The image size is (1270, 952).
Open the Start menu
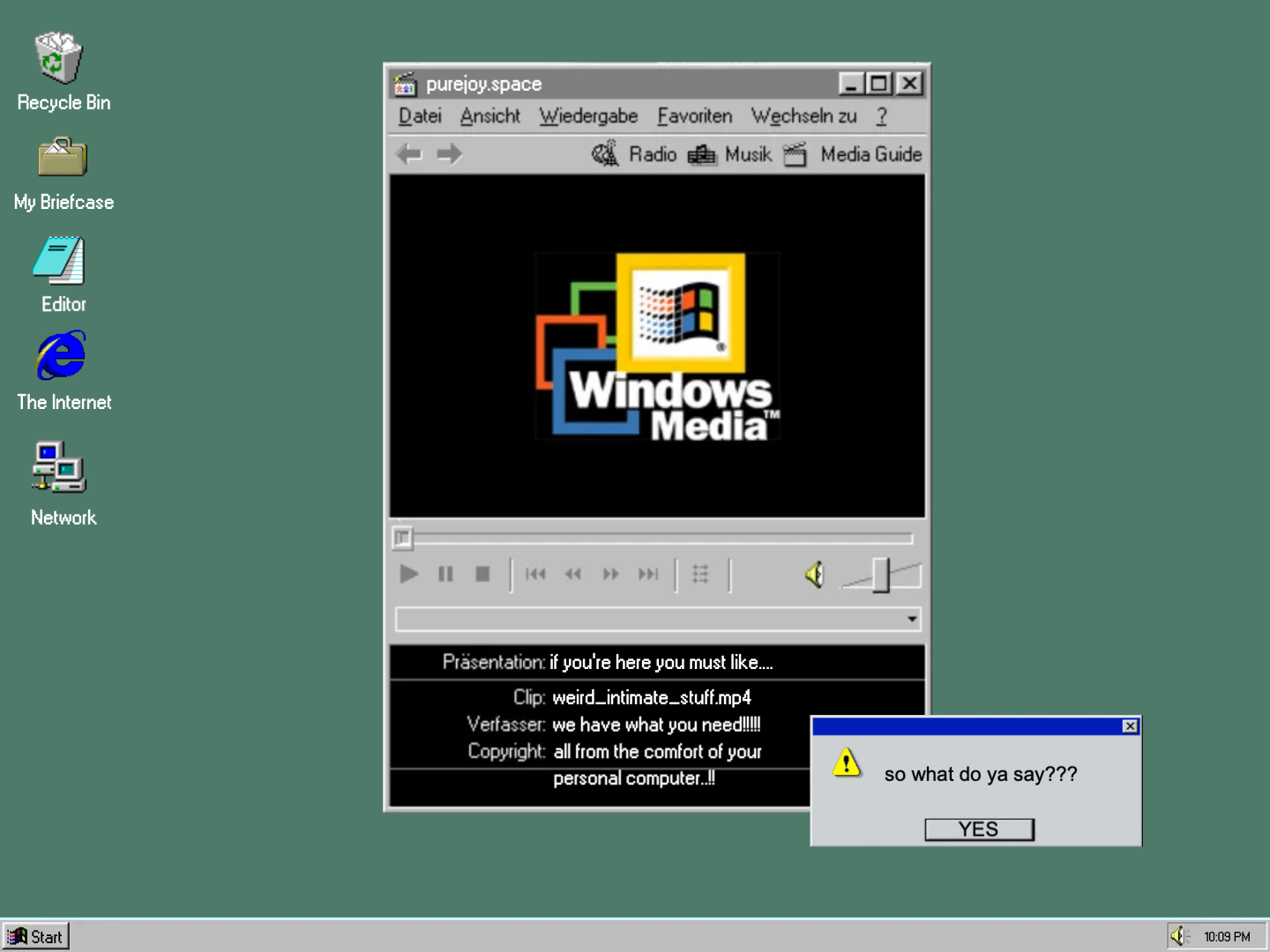click(x=36, y=936)
